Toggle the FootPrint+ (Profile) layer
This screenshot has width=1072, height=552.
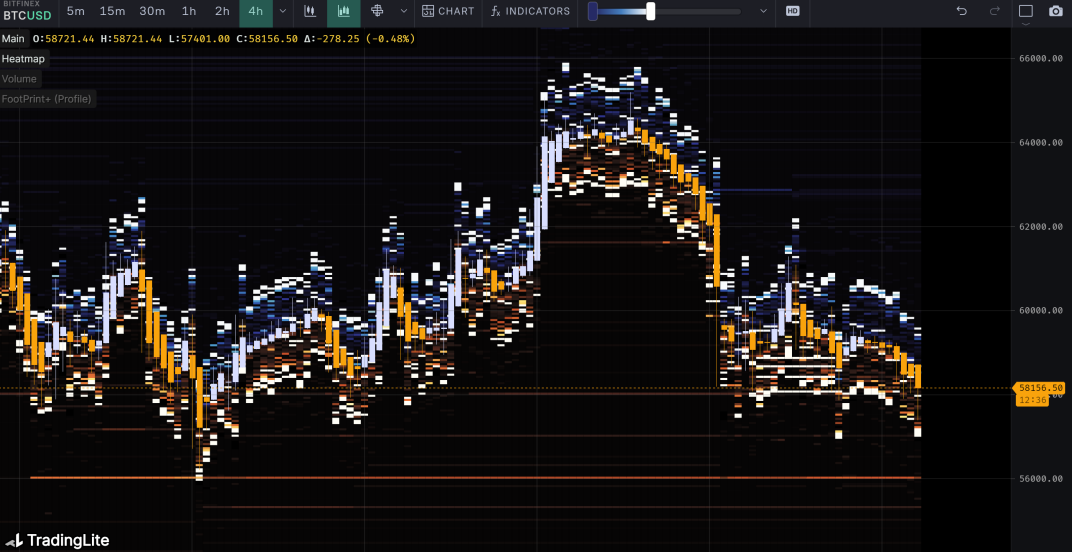pyautogui.click(x=46, y=99)
